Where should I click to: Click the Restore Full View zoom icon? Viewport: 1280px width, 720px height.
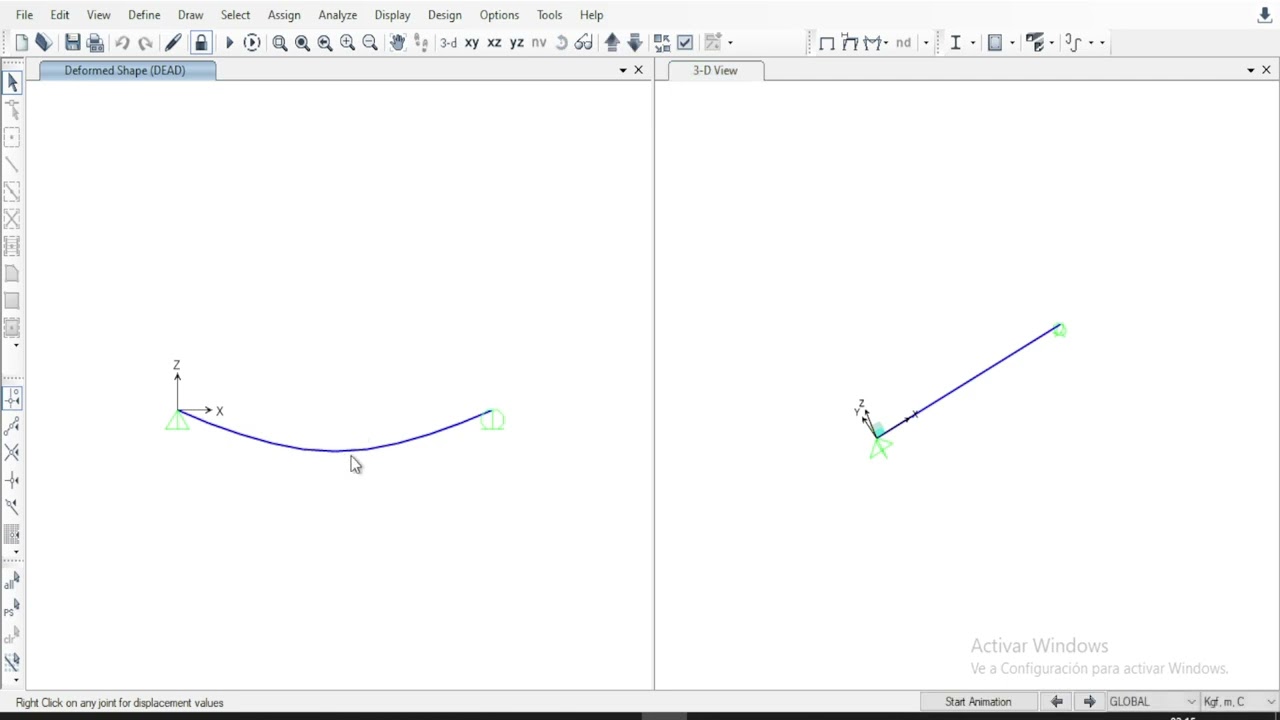coord(302,42)
